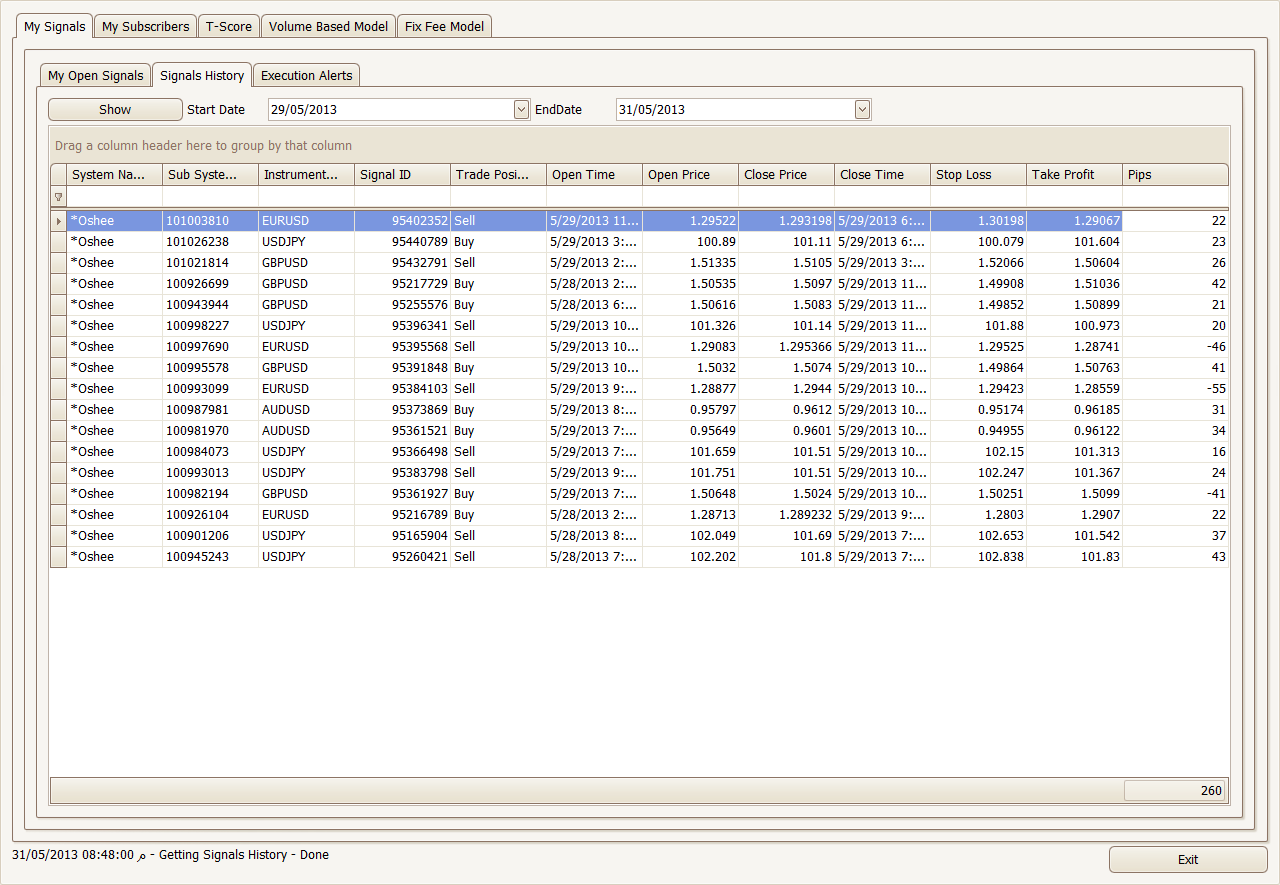The height and width of the screenshot is (885, 1280).
Task: Sort by Sub System column header
Action: pos(210,175)
